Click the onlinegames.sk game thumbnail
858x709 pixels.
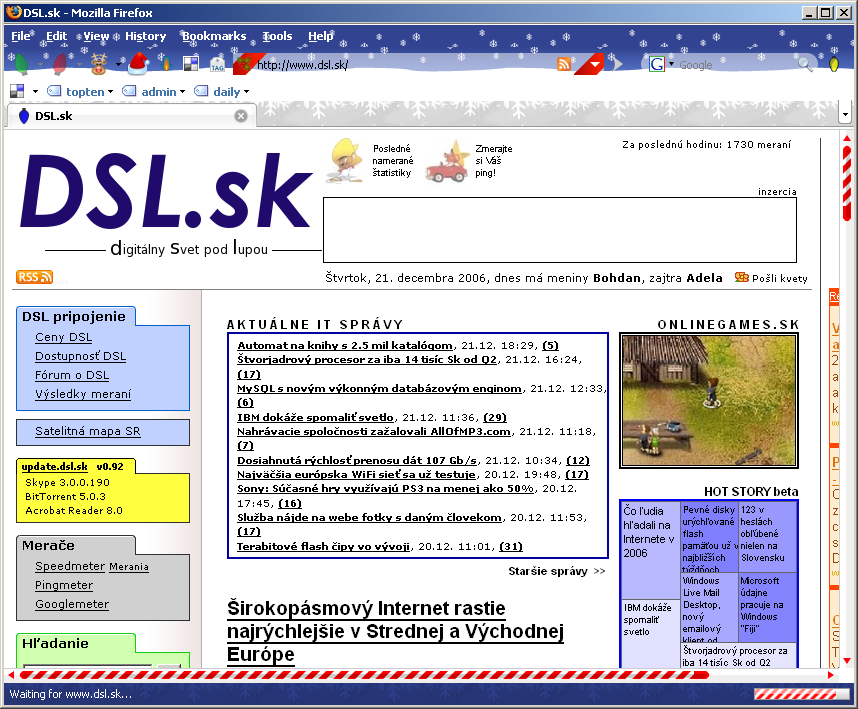tap(709, 401)
